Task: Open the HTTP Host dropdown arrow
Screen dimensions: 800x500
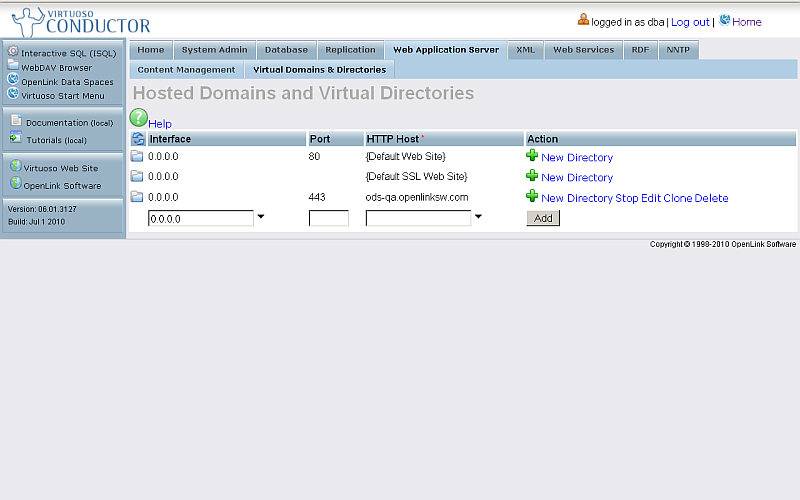Action: point(479,217)
